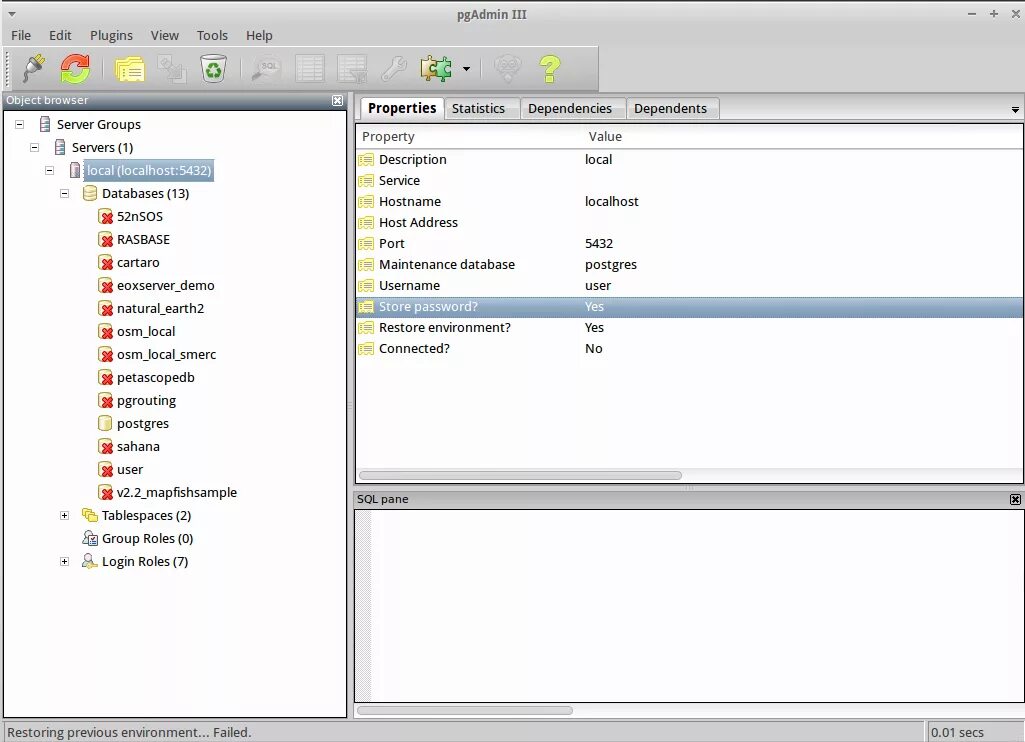Open the File menu
Screen dimensions: 1025x742
click(21, 35)
